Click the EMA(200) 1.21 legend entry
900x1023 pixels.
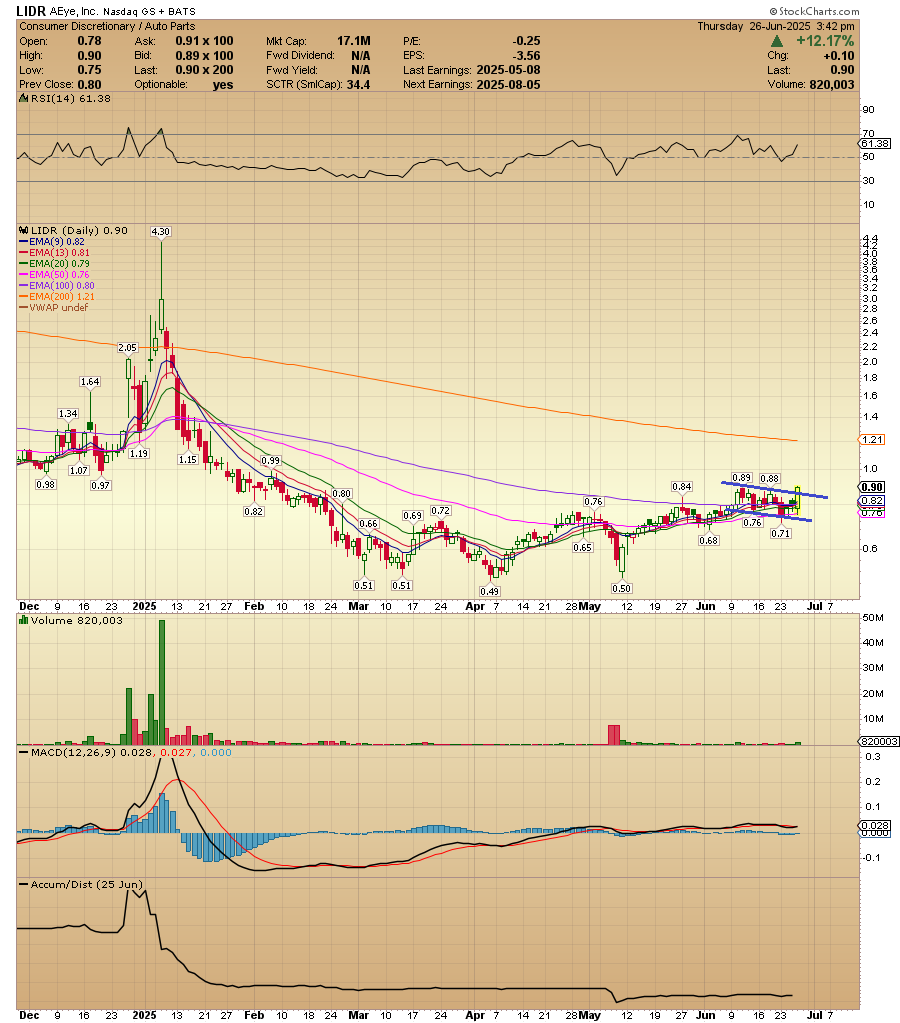click(x=57, y=297)
